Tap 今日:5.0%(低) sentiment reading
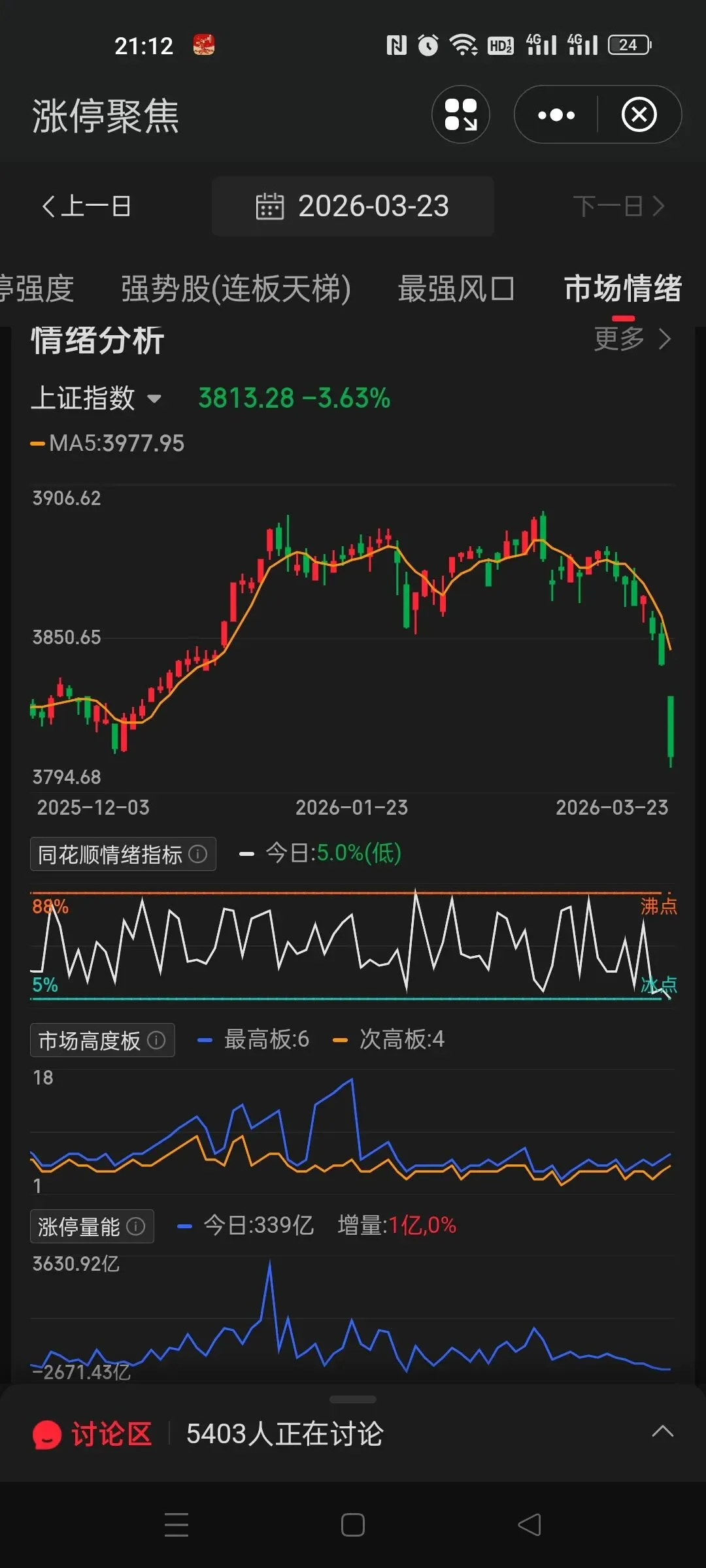This screenshot has width=706, height=1568. 333,853
